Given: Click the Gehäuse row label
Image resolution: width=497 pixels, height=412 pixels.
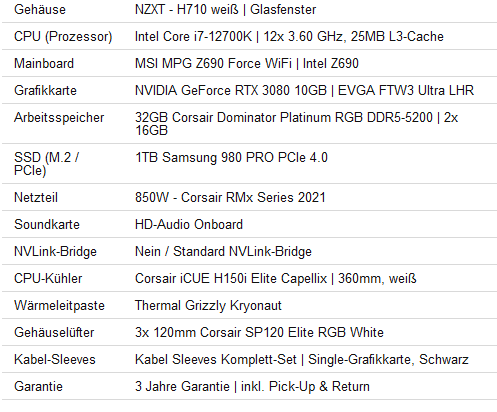Looking at the screenshot, I should point(40,9).
